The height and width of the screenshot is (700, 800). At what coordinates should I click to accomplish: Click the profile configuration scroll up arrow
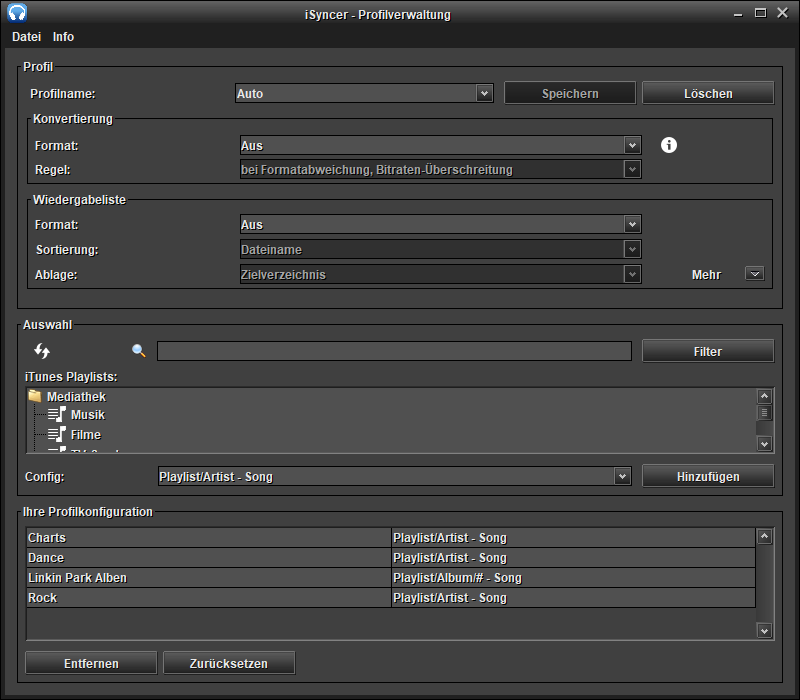[764, 536]
